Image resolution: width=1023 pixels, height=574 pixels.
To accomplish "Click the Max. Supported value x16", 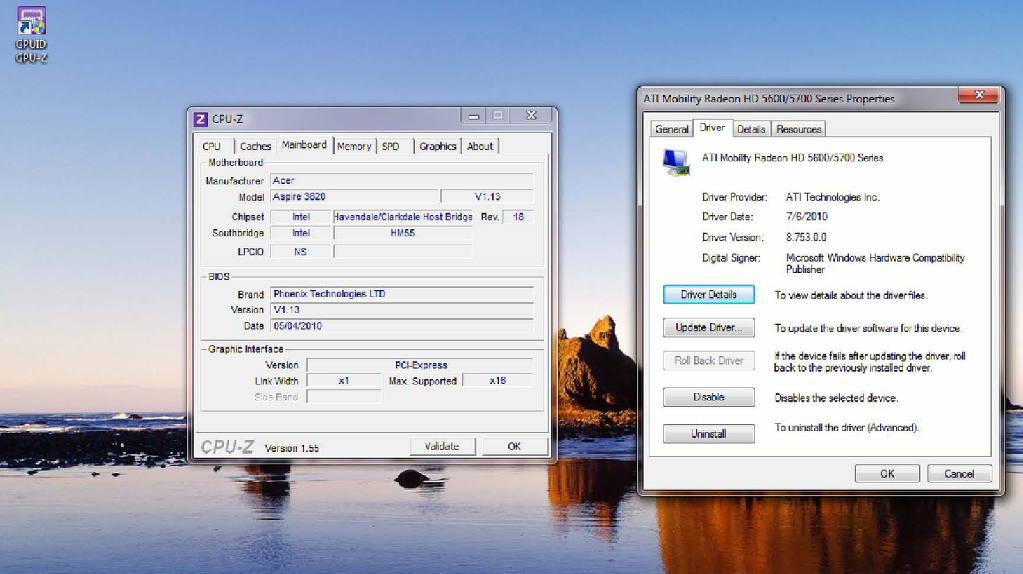I will coord(498,381).
